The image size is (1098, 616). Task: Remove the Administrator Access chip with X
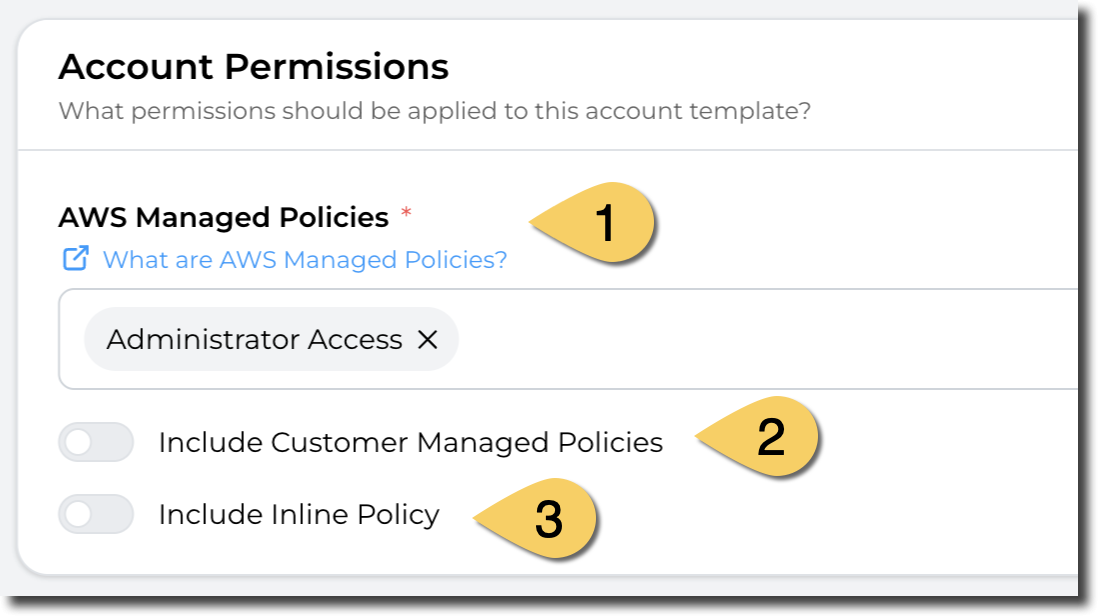(428, 340)
